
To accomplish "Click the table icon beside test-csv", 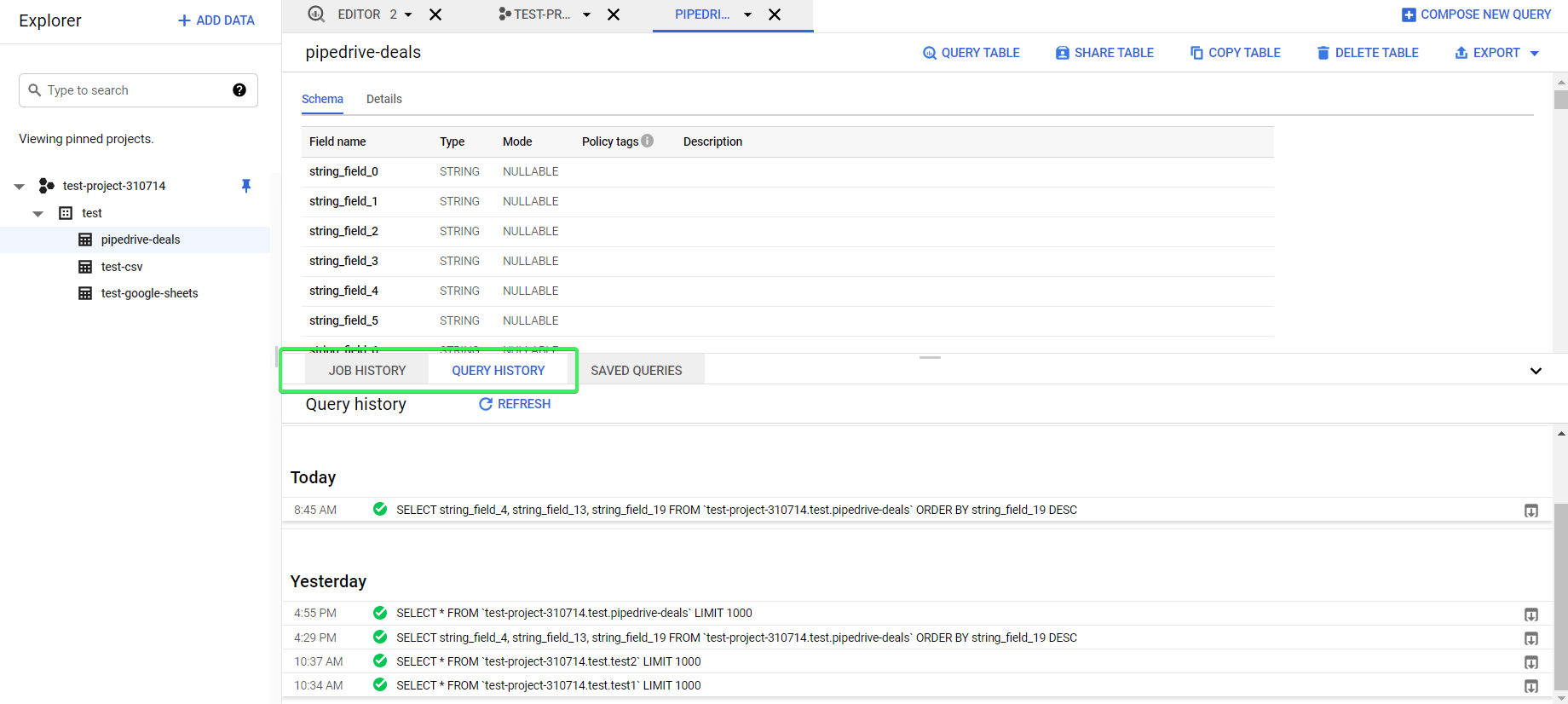I will [85, 267].
